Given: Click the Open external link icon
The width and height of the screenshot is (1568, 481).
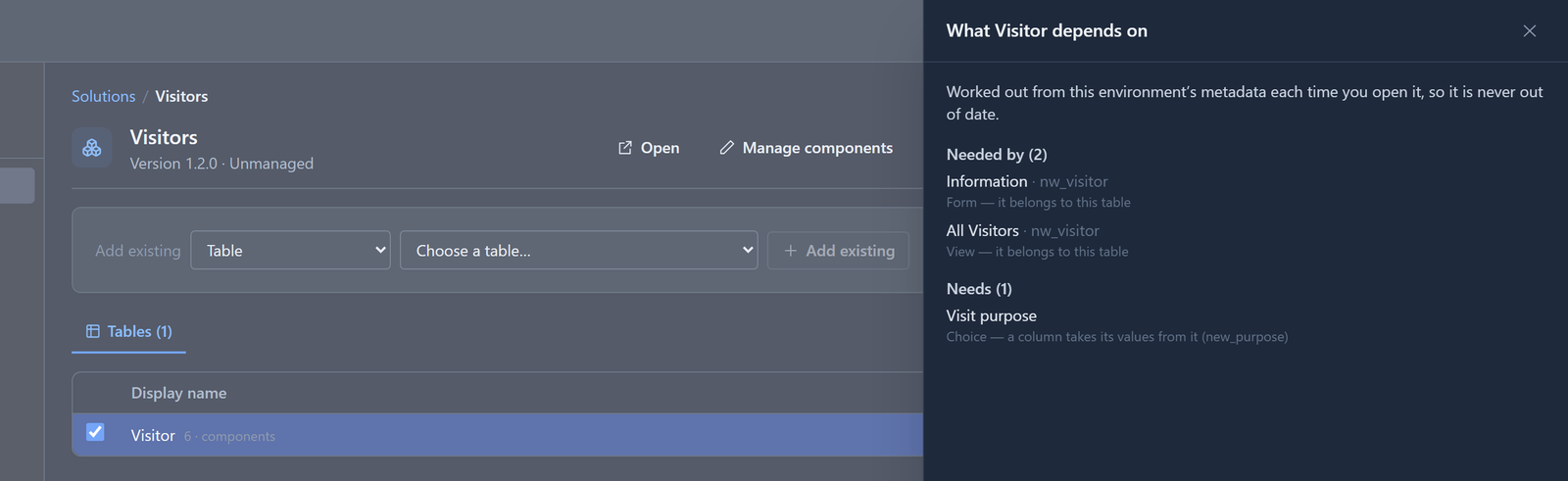Looking at the screenshot, I should (625, 148).
